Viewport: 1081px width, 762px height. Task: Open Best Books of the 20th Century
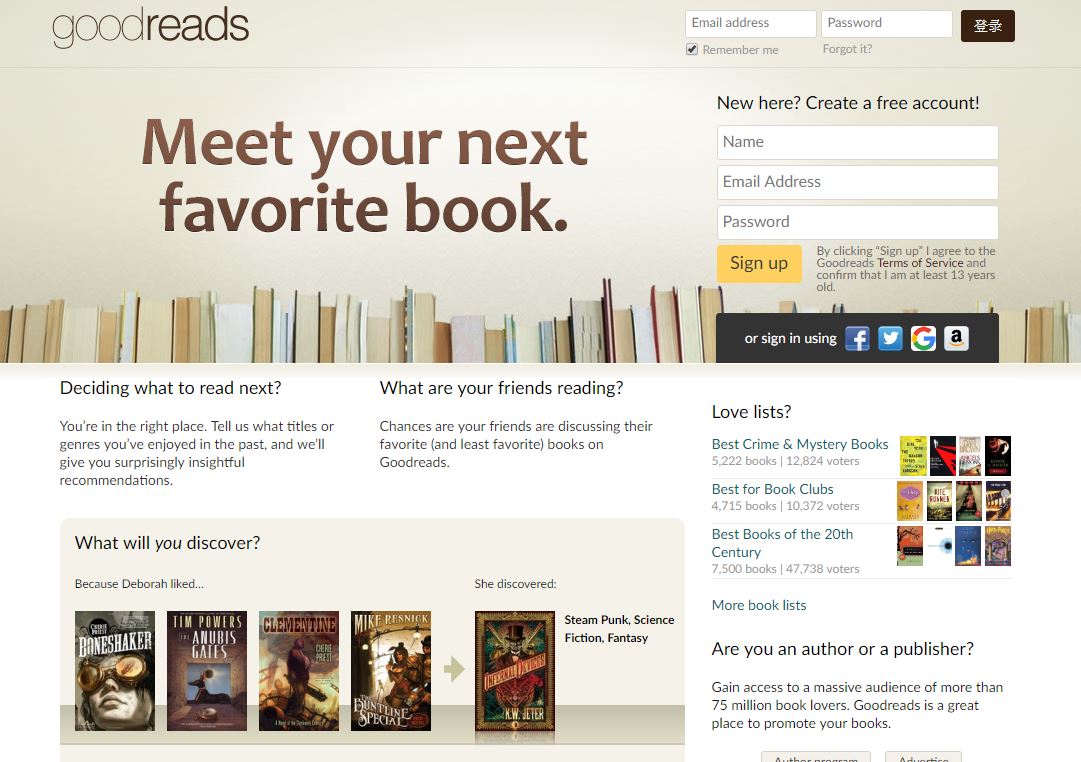[782, 543]
